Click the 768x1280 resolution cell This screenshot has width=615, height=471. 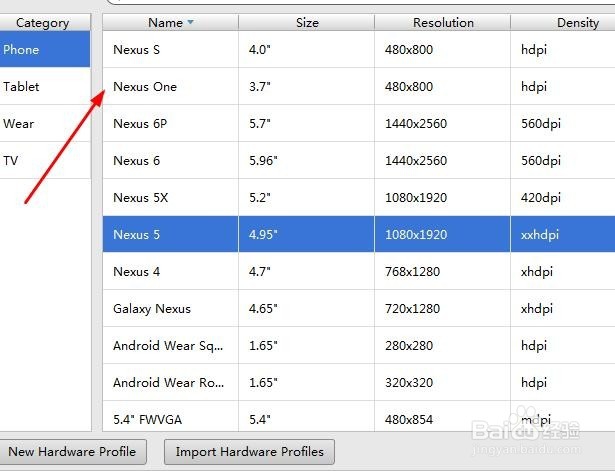point(443,271)
